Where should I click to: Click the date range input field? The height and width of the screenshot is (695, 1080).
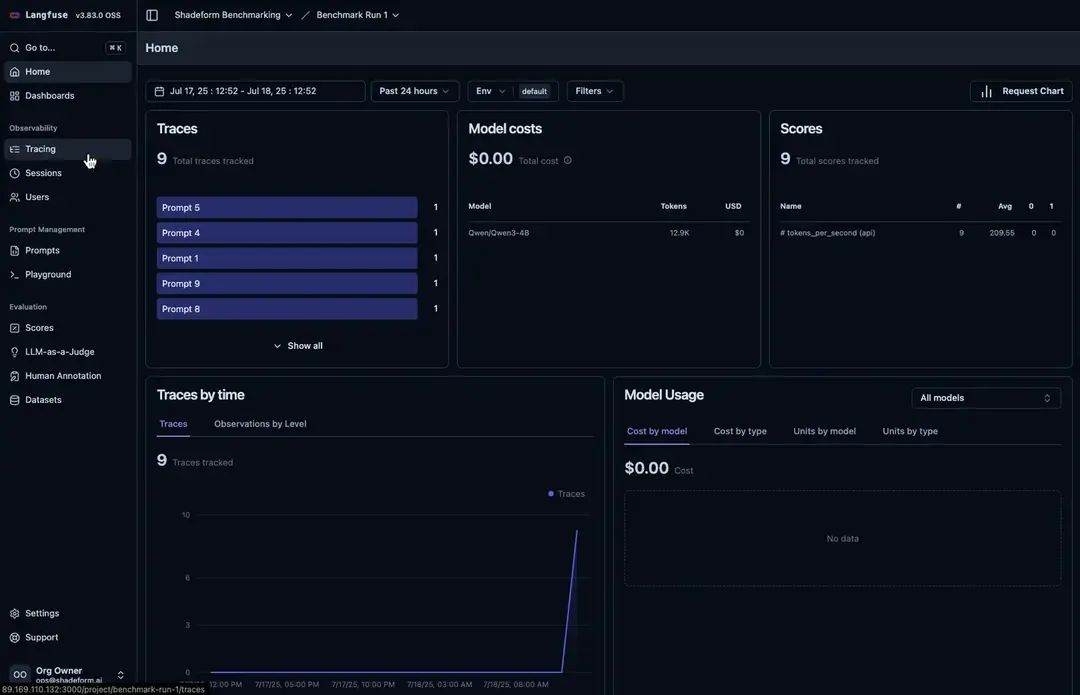[256, 91]
